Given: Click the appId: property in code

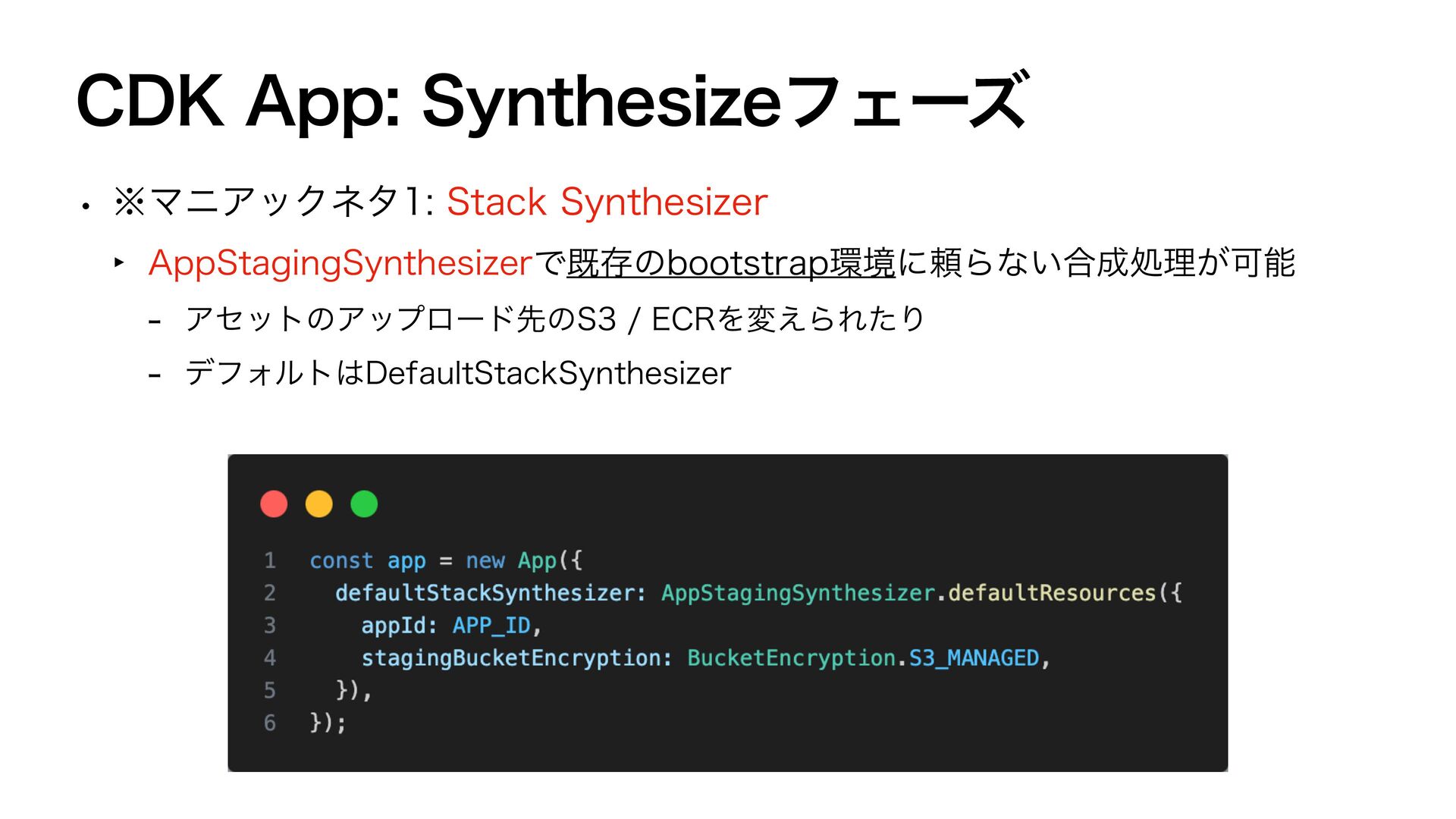Looking at the screenshot, I should click(400, 626).
